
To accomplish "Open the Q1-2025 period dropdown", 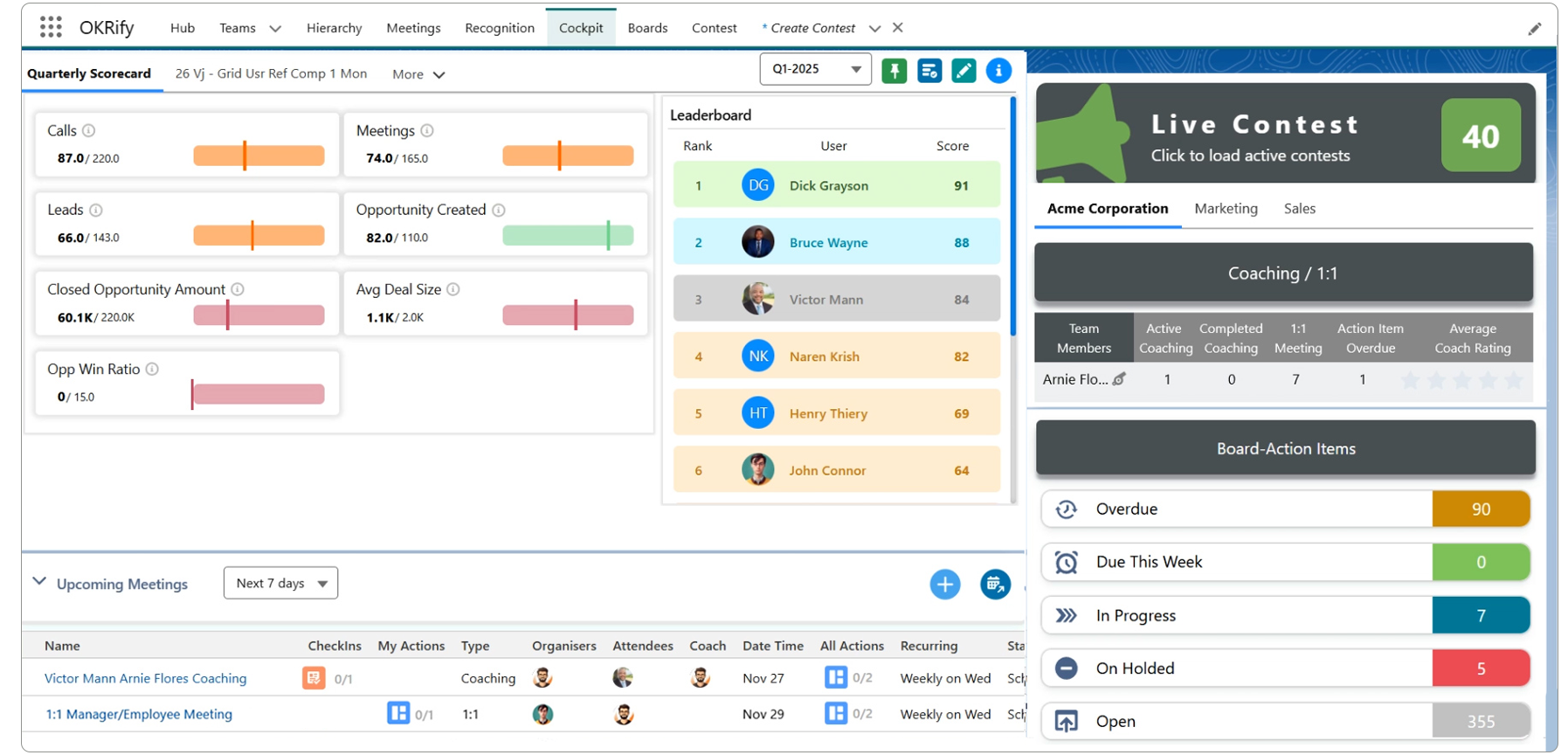I will click(815, 69).
